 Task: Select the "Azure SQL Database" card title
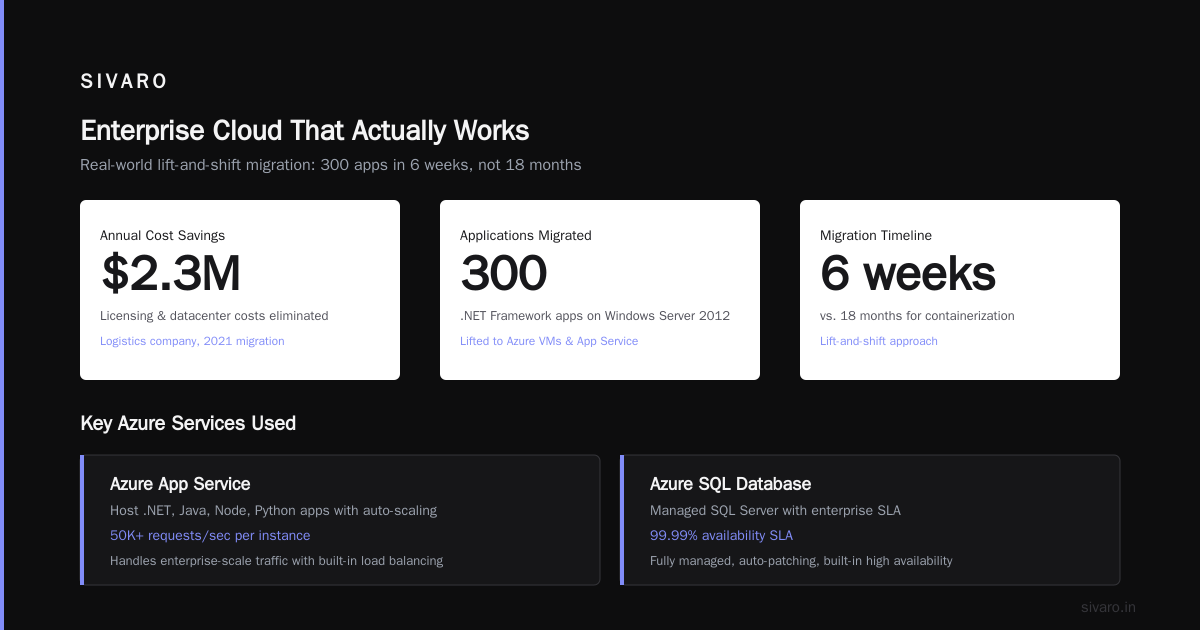click(730, 484)
